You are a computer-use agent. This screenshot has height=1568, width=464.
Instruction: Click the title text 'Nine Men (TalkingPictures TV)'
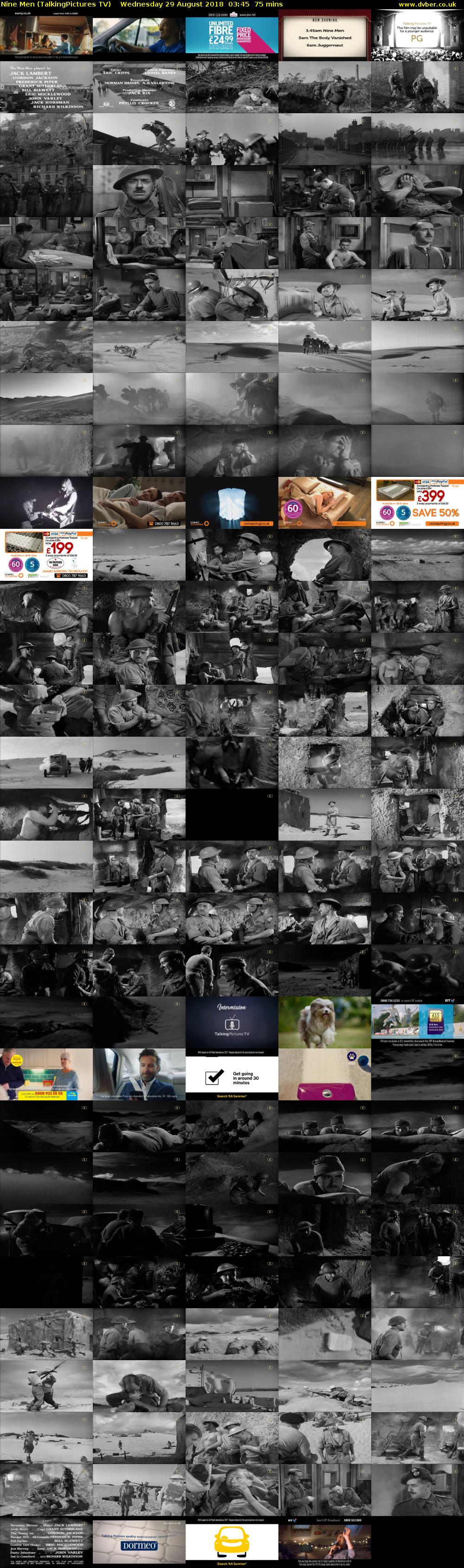56,4
